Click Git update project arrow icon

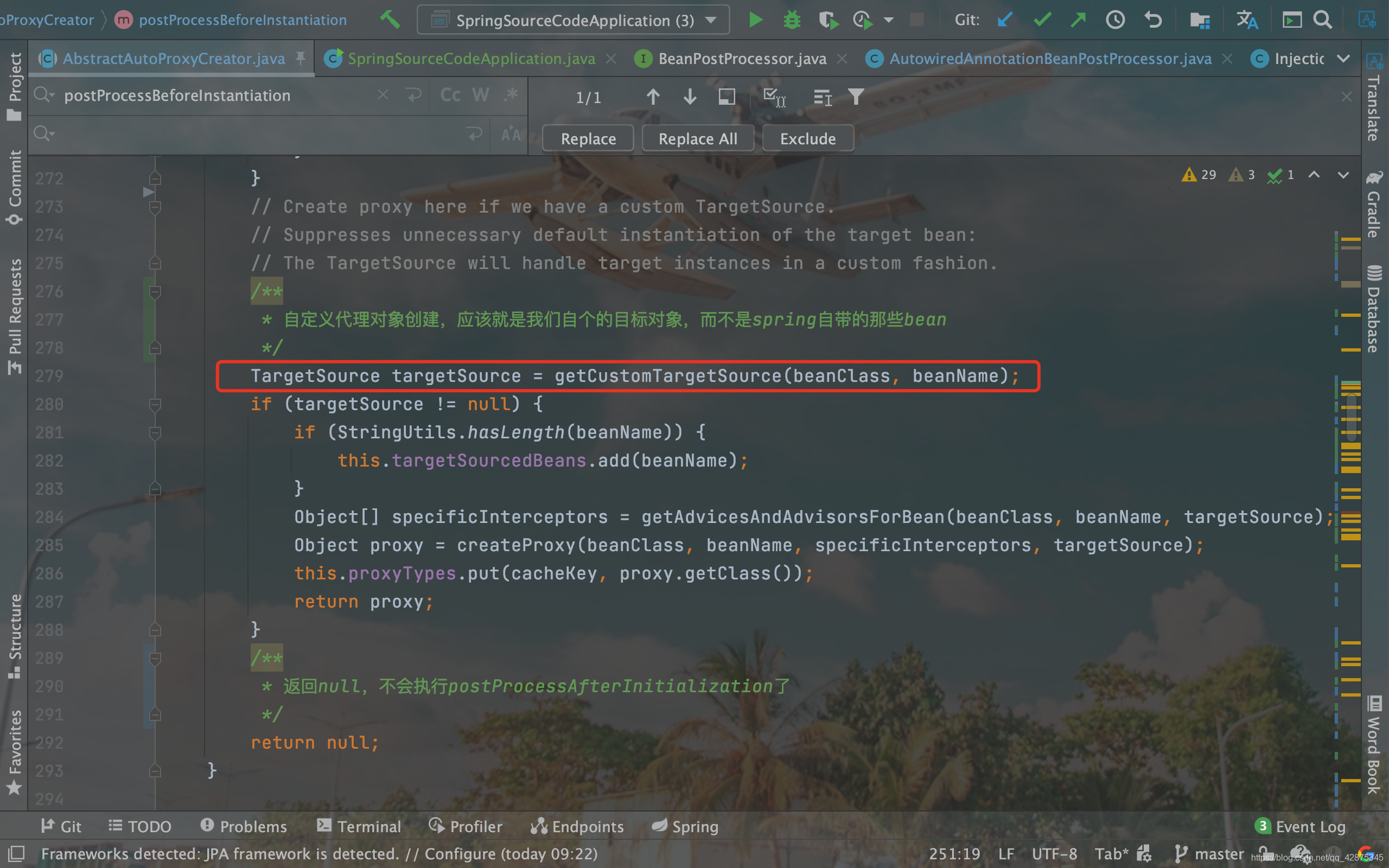click(1004, 20)
